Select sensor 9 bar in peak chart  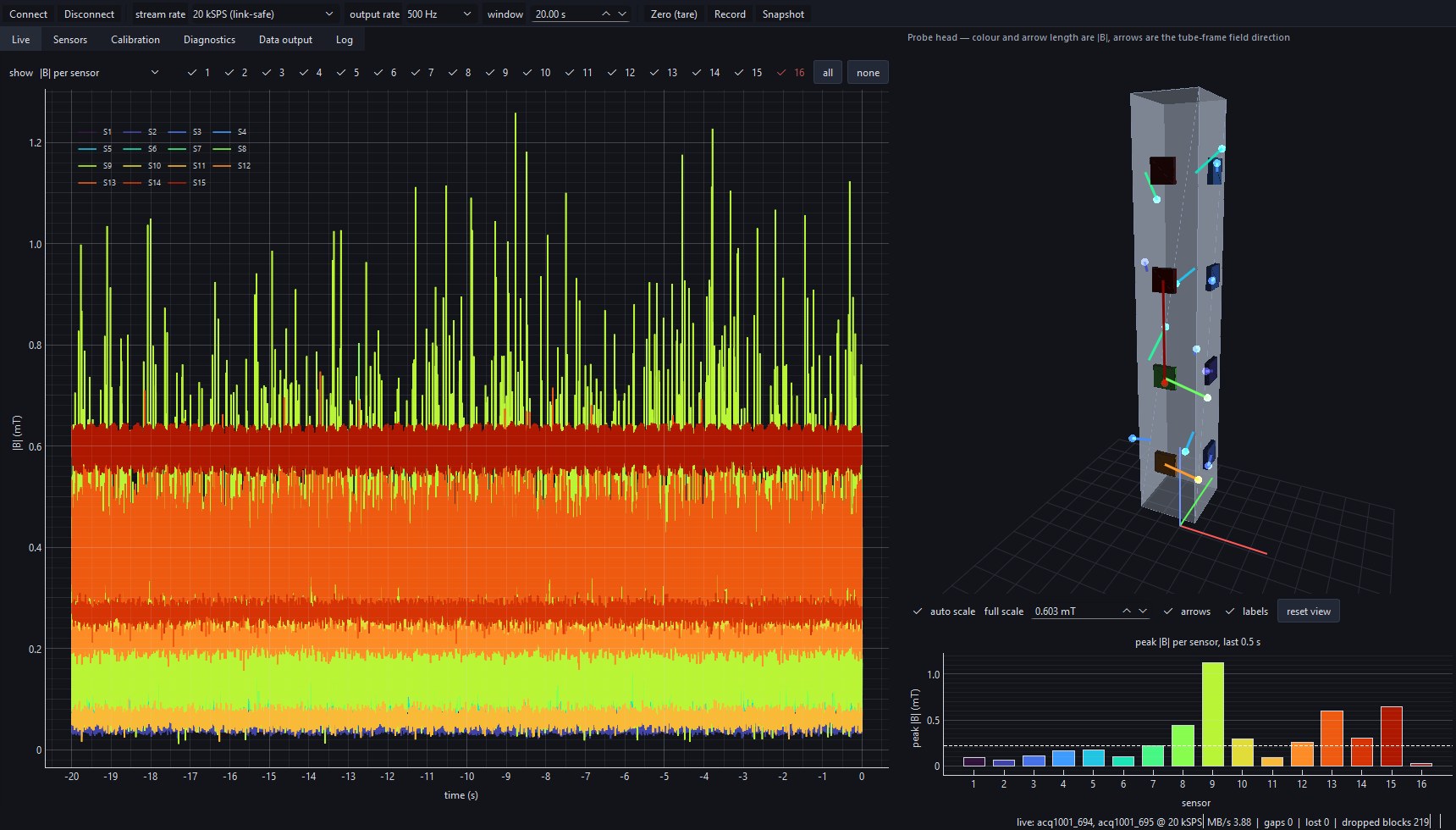[x=1212, y=714]
